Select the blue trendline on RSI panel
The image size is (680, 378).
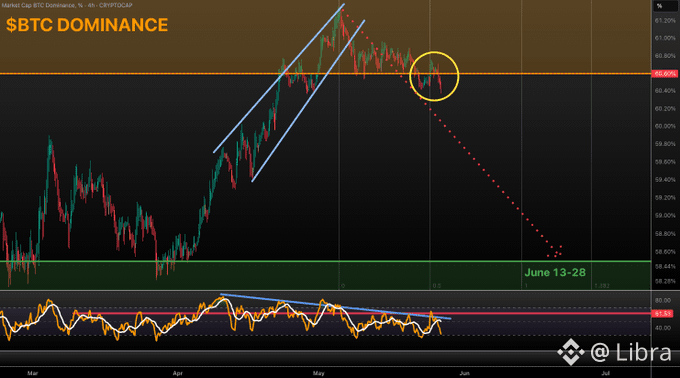(336, 306)
